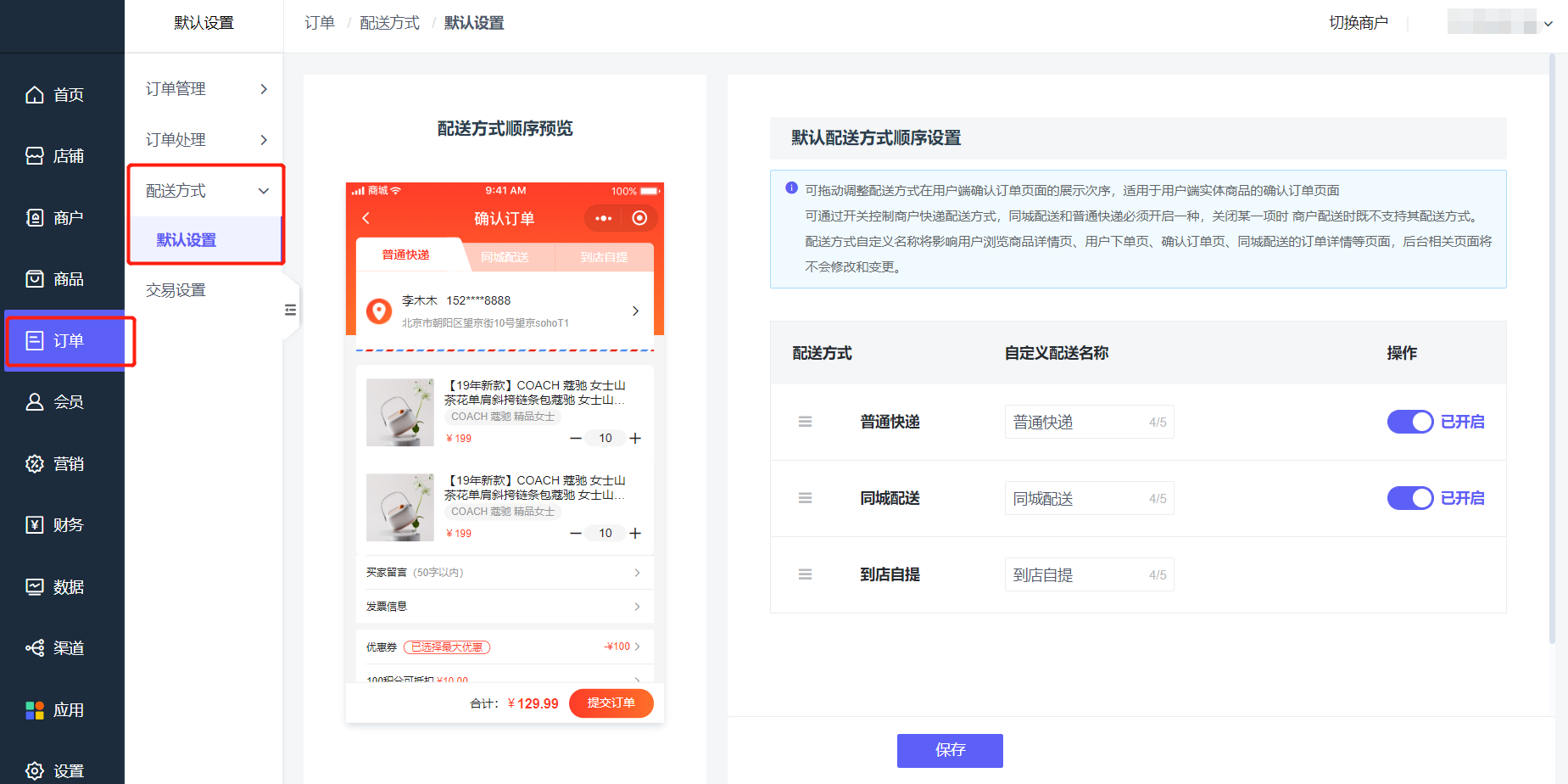The image size is (1568, 784).
Task: Expand the 订单处理 submenu
Action: [264, 140]
